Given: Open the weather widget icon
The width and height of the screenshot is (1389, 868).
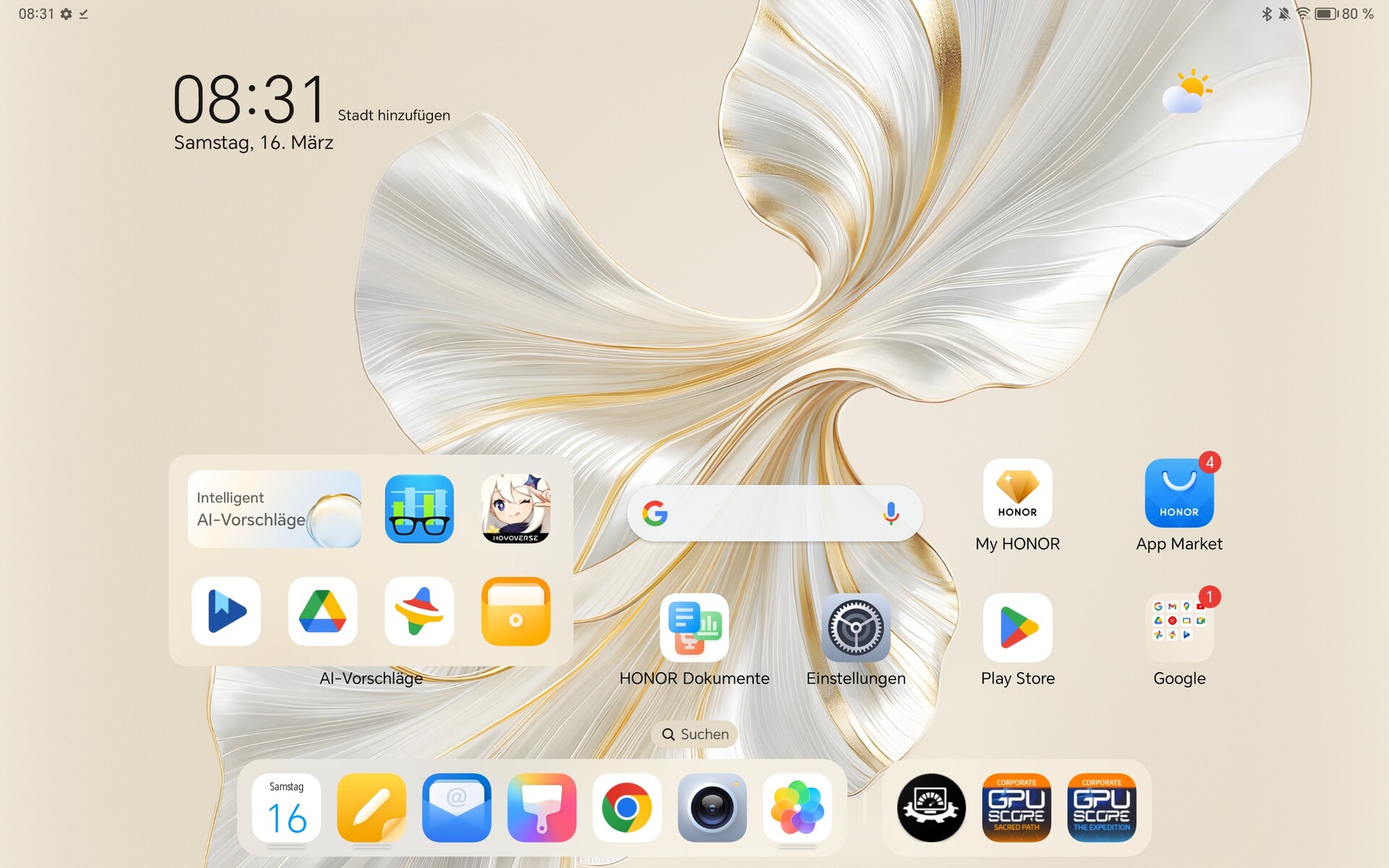Looking at the screenshot, I should (x=1186, y=92).
